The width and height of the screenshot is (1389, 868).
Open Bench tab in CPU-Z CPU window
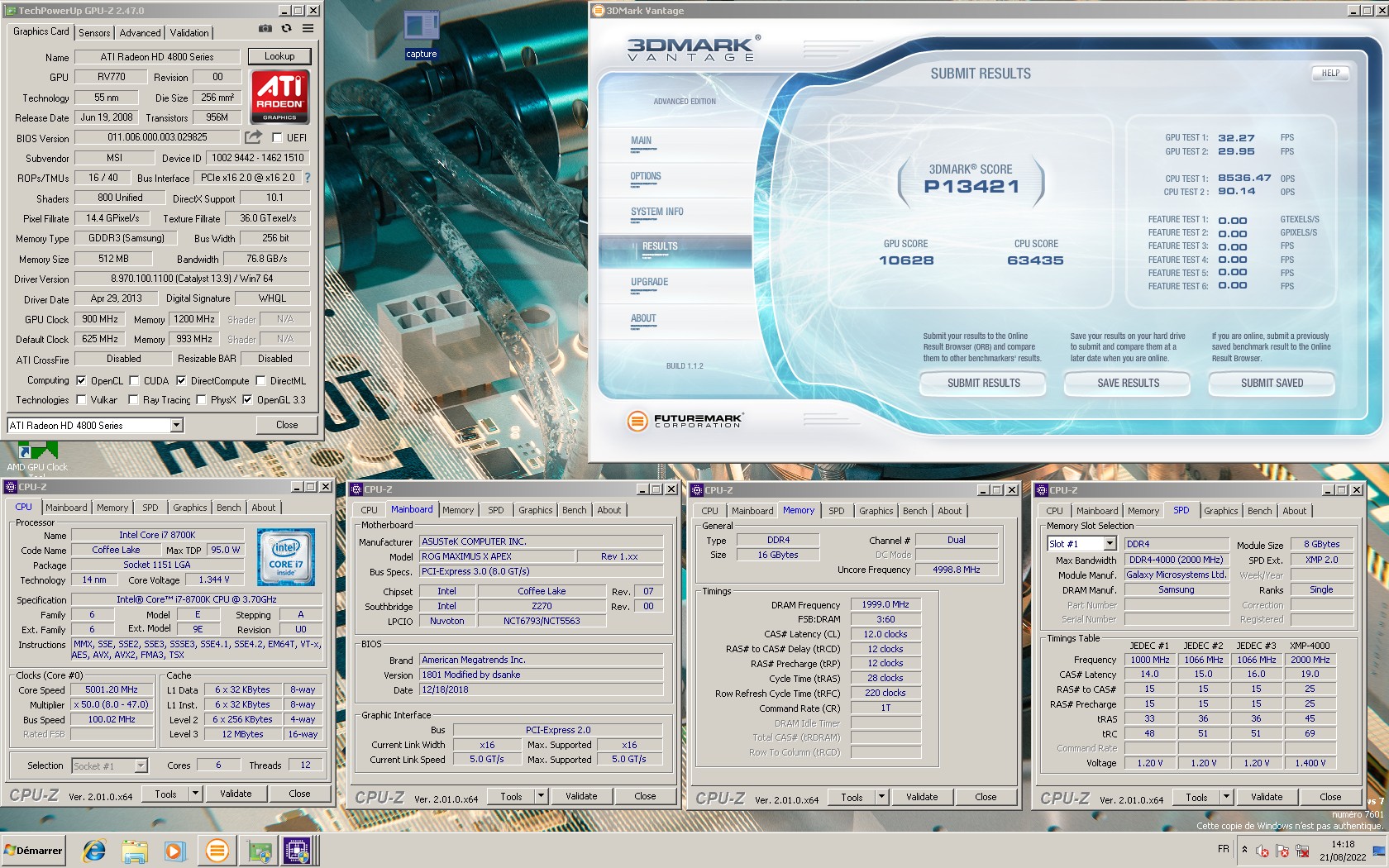[x=229, y=508]
